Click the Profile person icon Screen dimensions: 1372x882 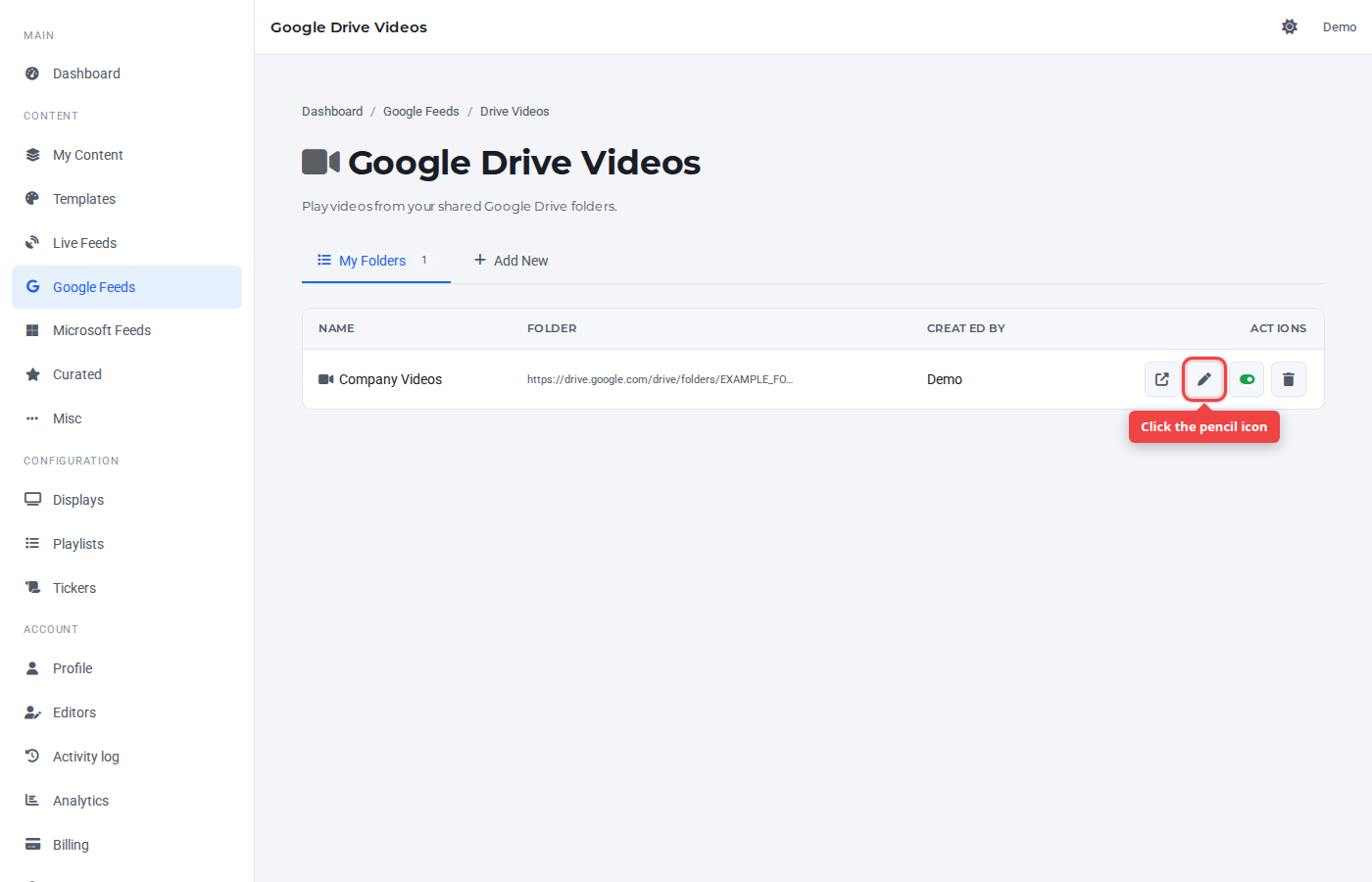[x=32, y=668]
